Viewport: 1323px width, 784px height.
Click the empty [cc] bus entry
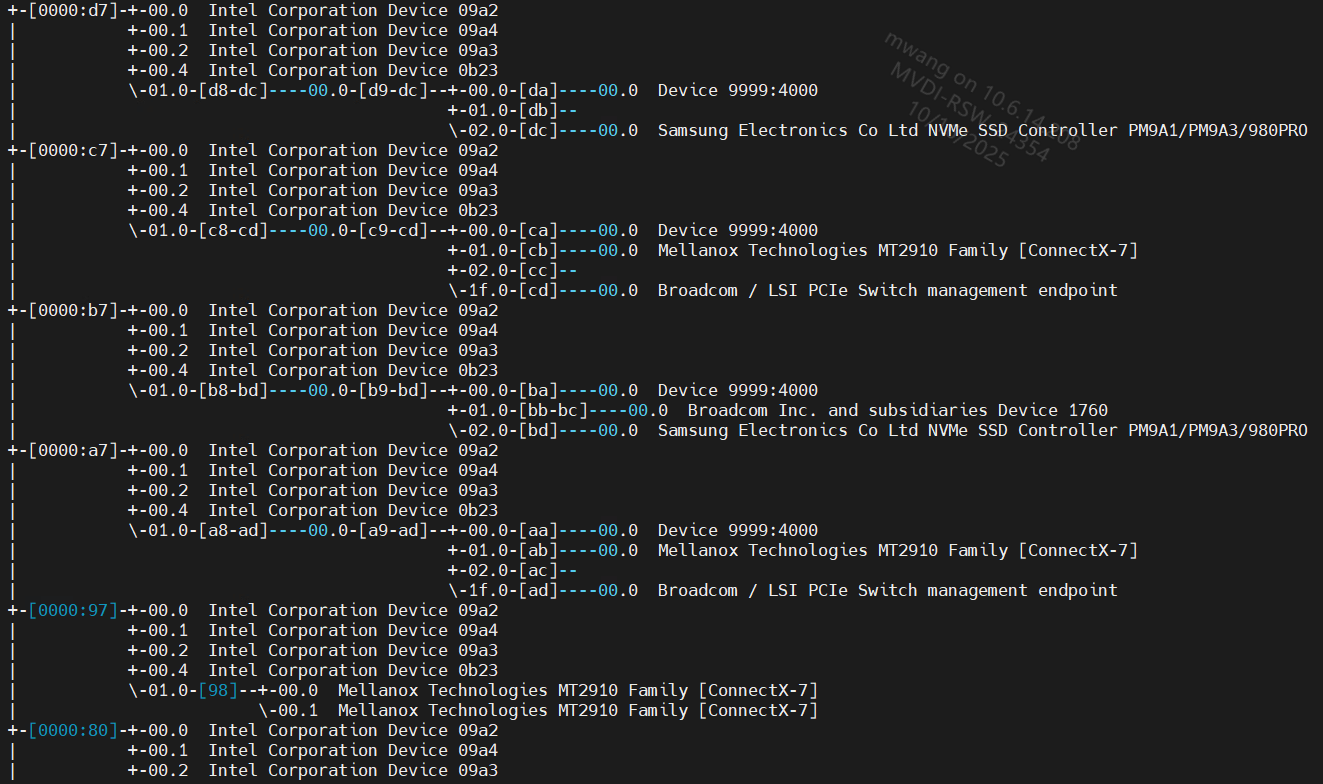coord(538,270)
